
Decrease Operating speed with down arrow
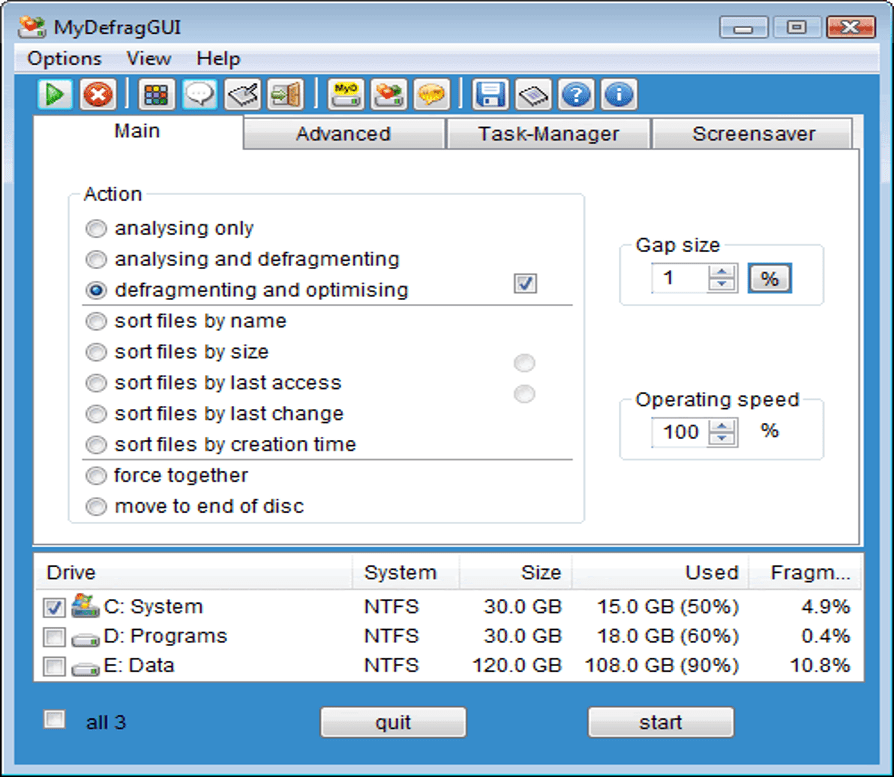(721, 439)
